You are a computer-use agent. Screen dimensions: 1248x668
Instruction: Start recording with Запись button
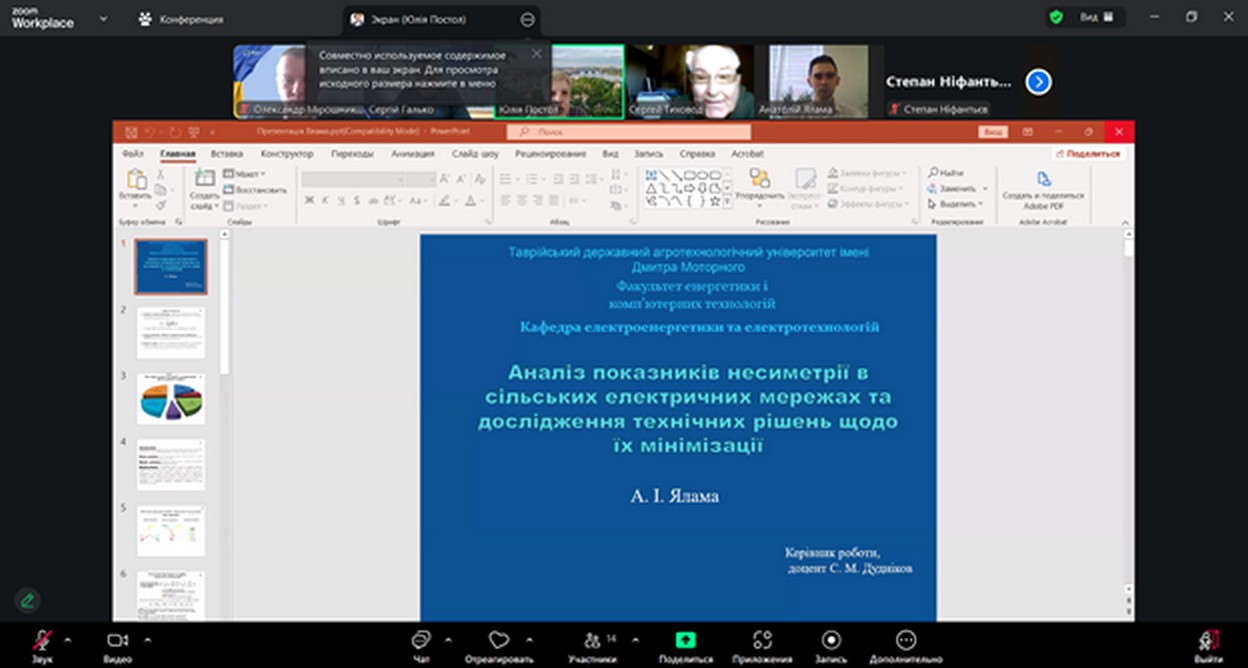pos(831,641)
